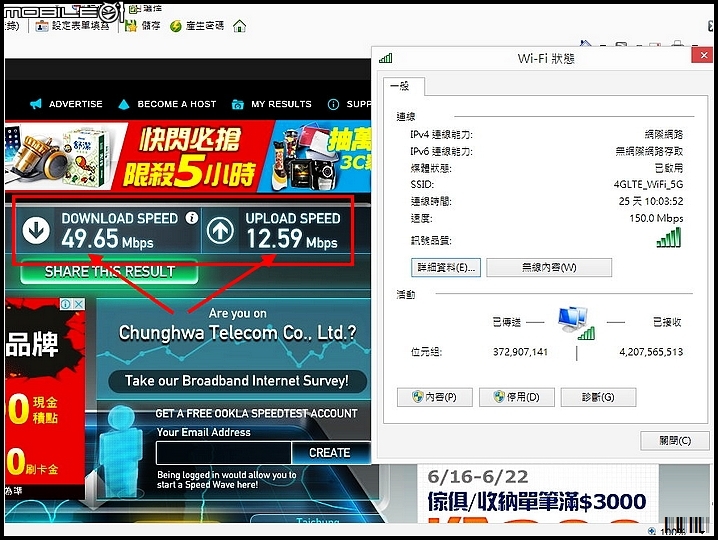Screen dimensions: 718x540
Task: Click the 停用(D) button
Action: pyautogui.click(x=517, y=397)
